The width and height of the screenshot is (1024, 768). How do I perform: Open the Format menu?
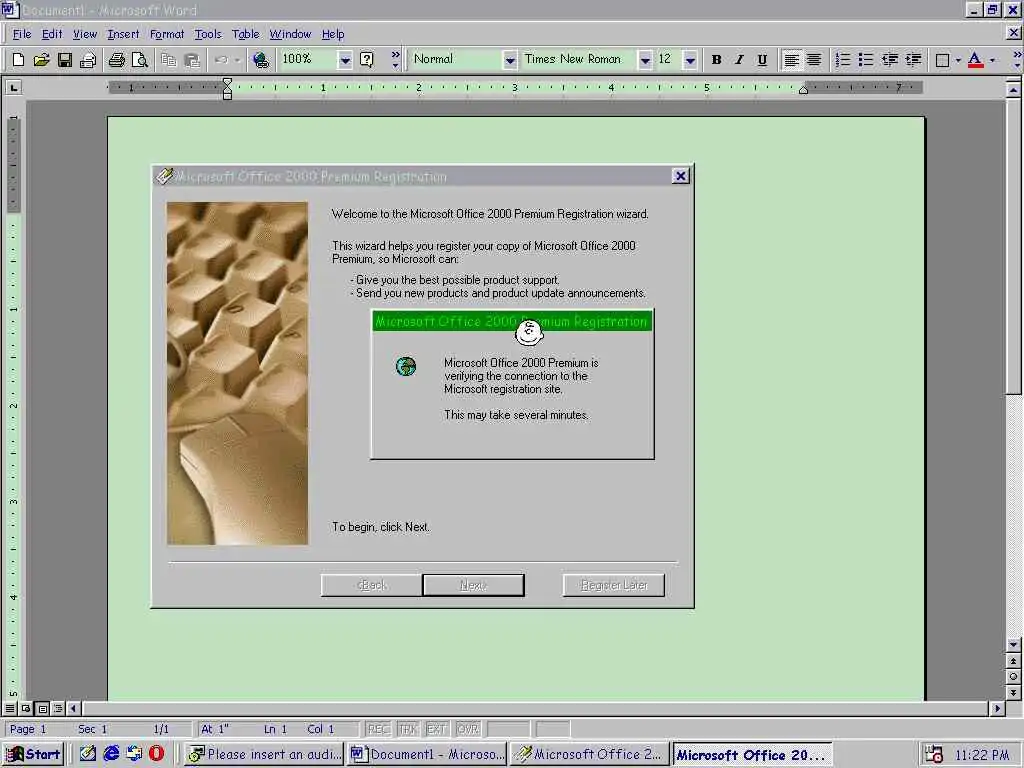[x=167, y=34]
